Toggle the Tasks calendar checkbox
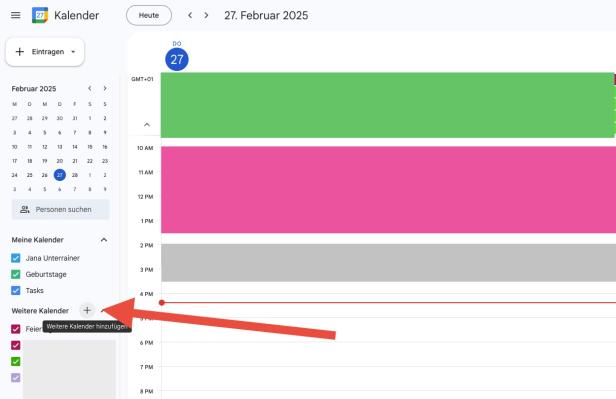The image size is (616, 399). (x=16, y=291)
